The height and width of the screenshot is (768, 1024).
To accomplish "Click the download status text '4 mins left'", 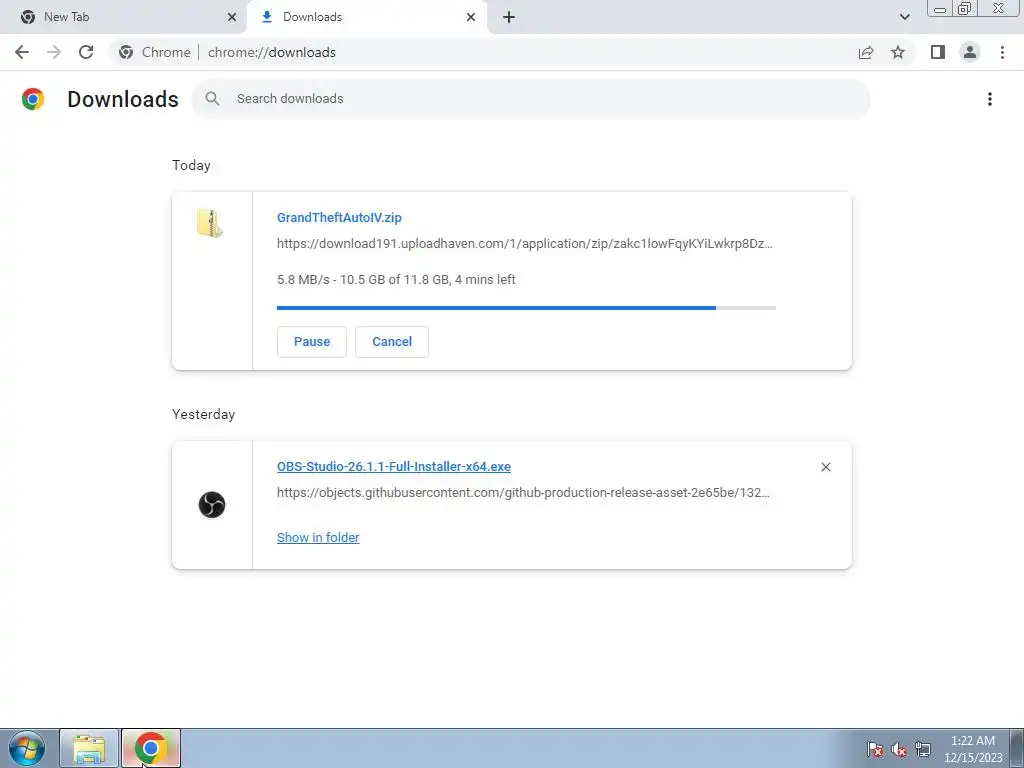I will [485, 280].
